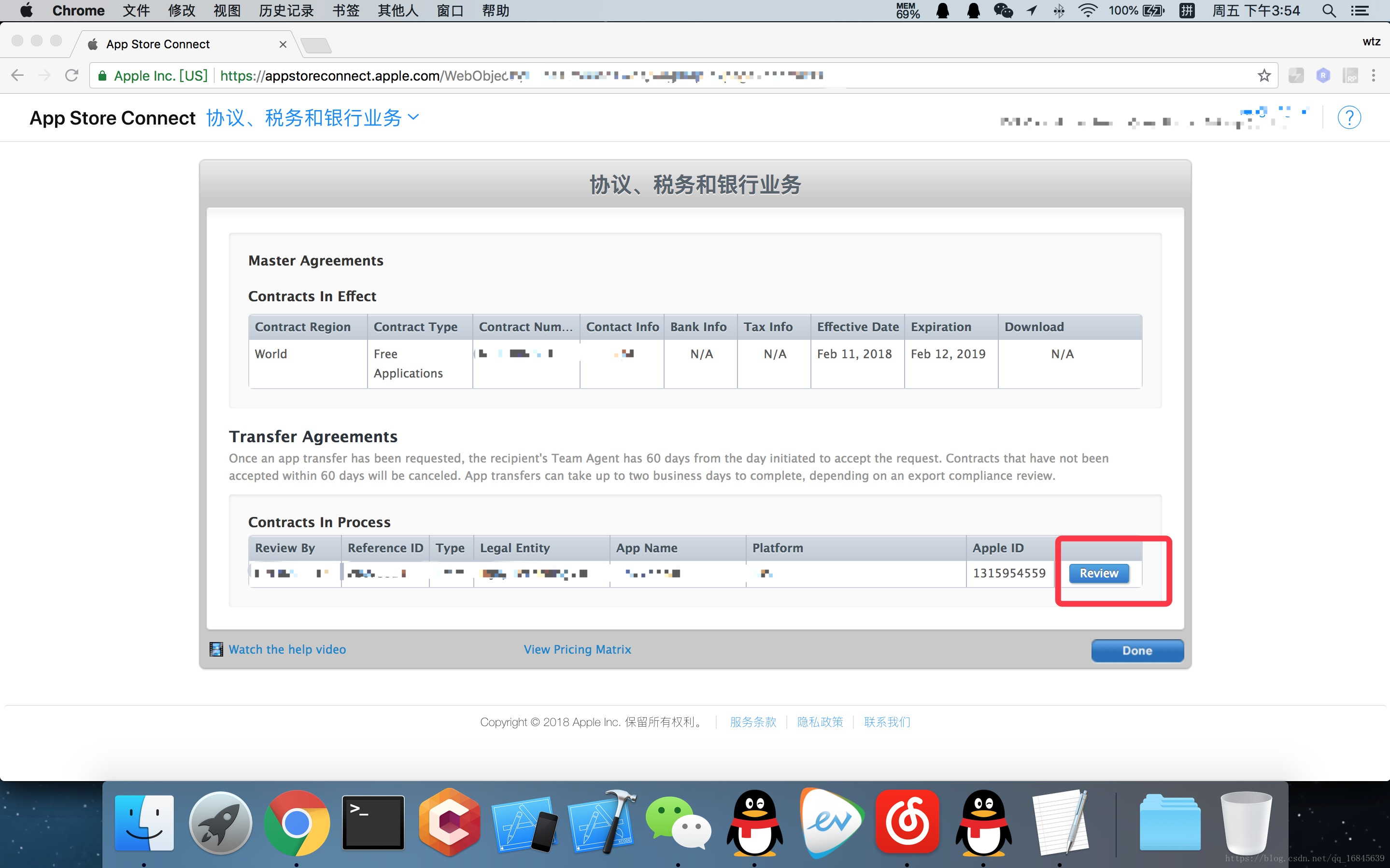
Task: Click the Effective Date column header
Action: point(858,327)
